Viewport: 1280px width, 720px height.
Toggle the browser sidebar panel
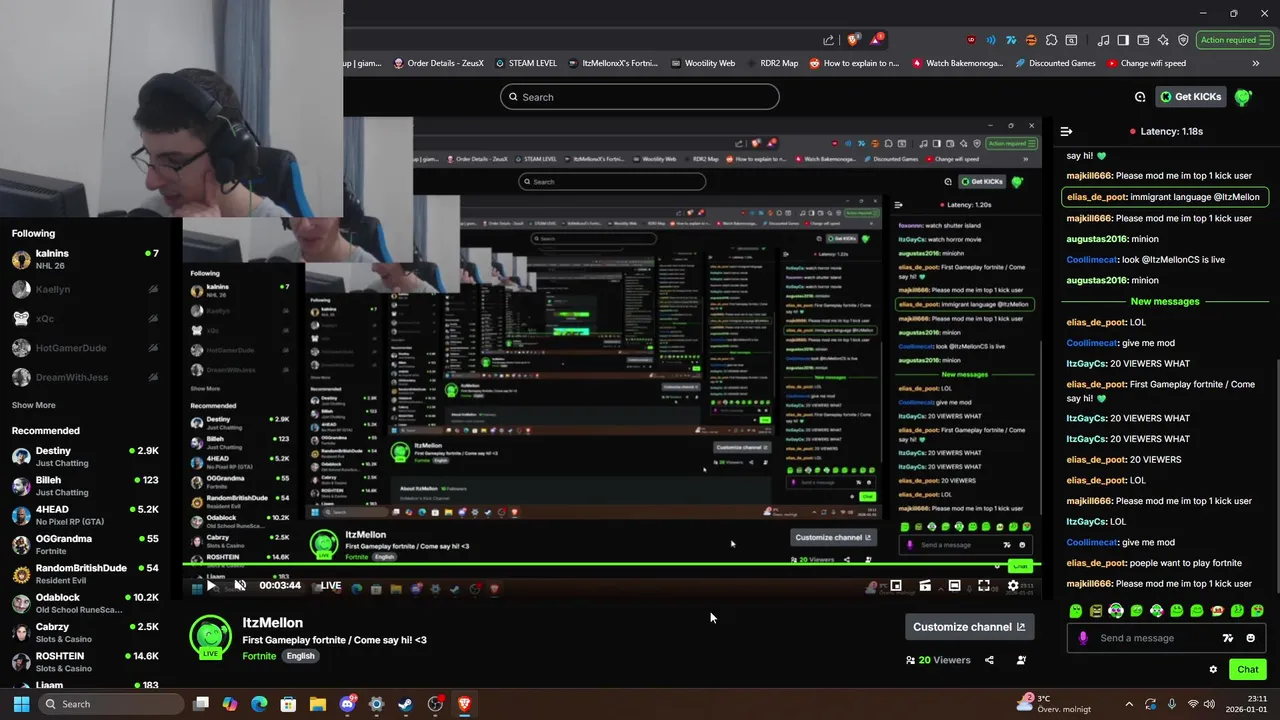pyautogui.click(x=1123, y=40)
